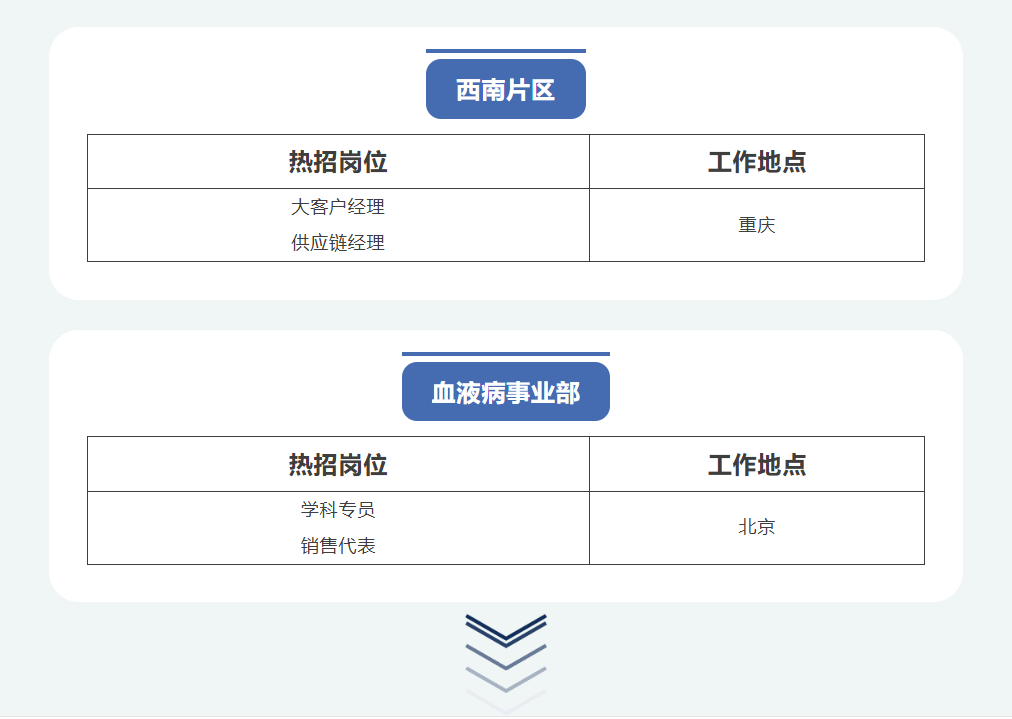The image size is (1012, 719).
Task: Click the blue line above 西南片区
Action: click(505, 50)
